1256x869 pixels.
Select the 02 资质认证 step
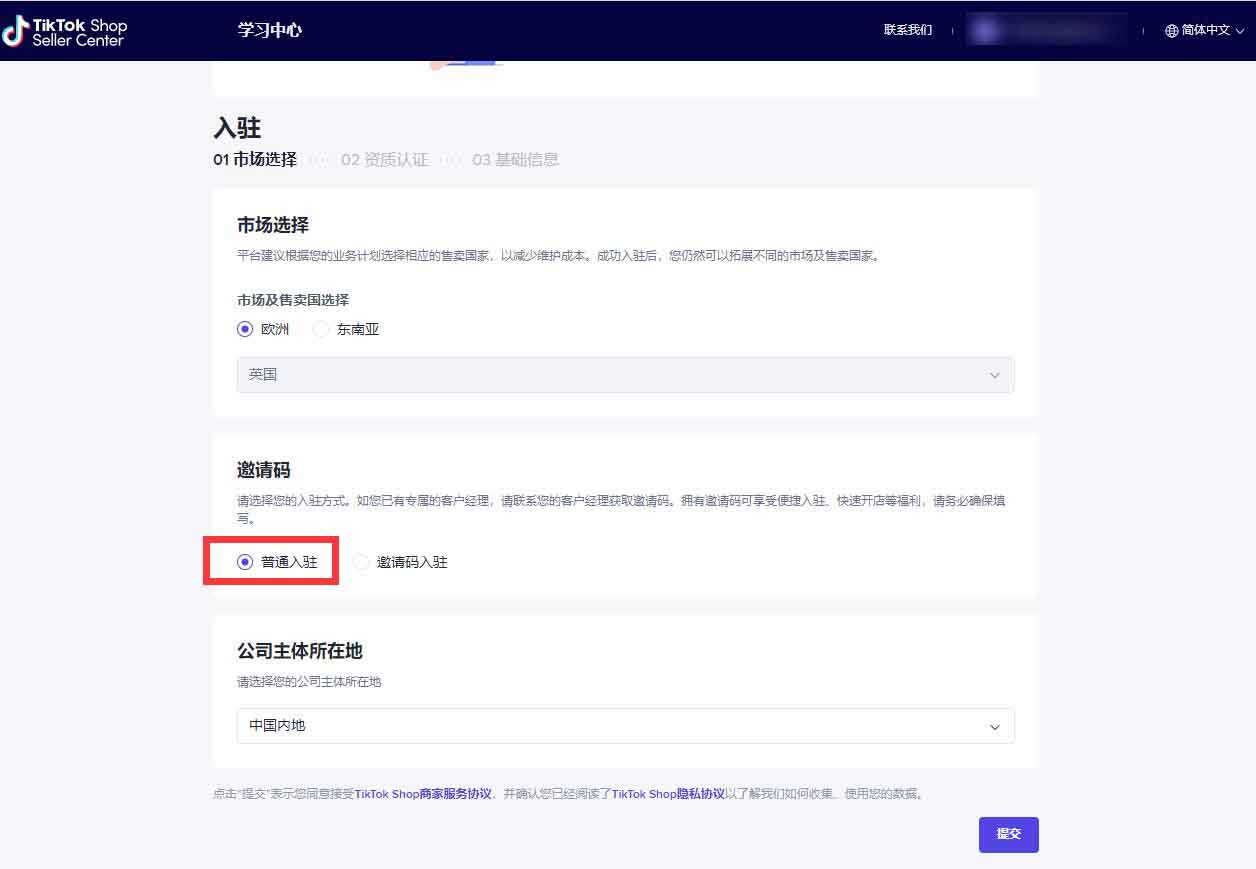384,159
